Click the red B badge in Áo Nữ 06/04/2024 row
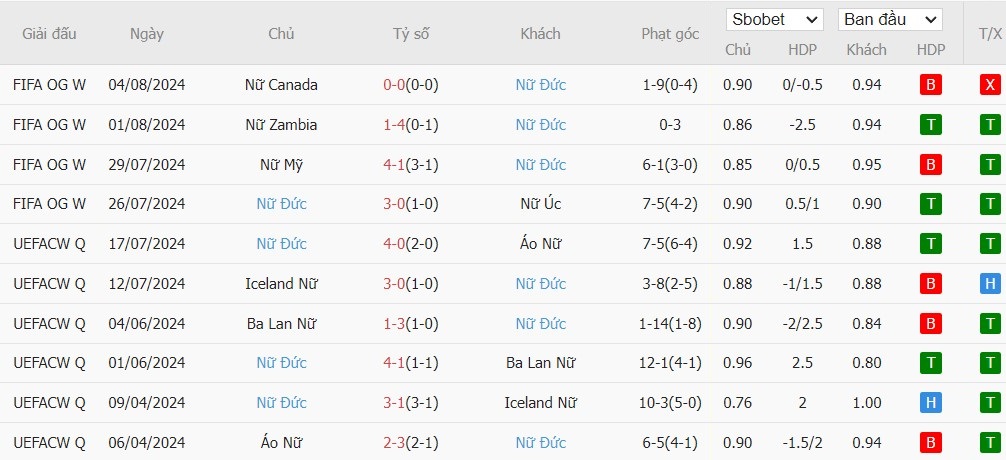This screenshot has width=1006, height=460. click(x=930, y=443)
